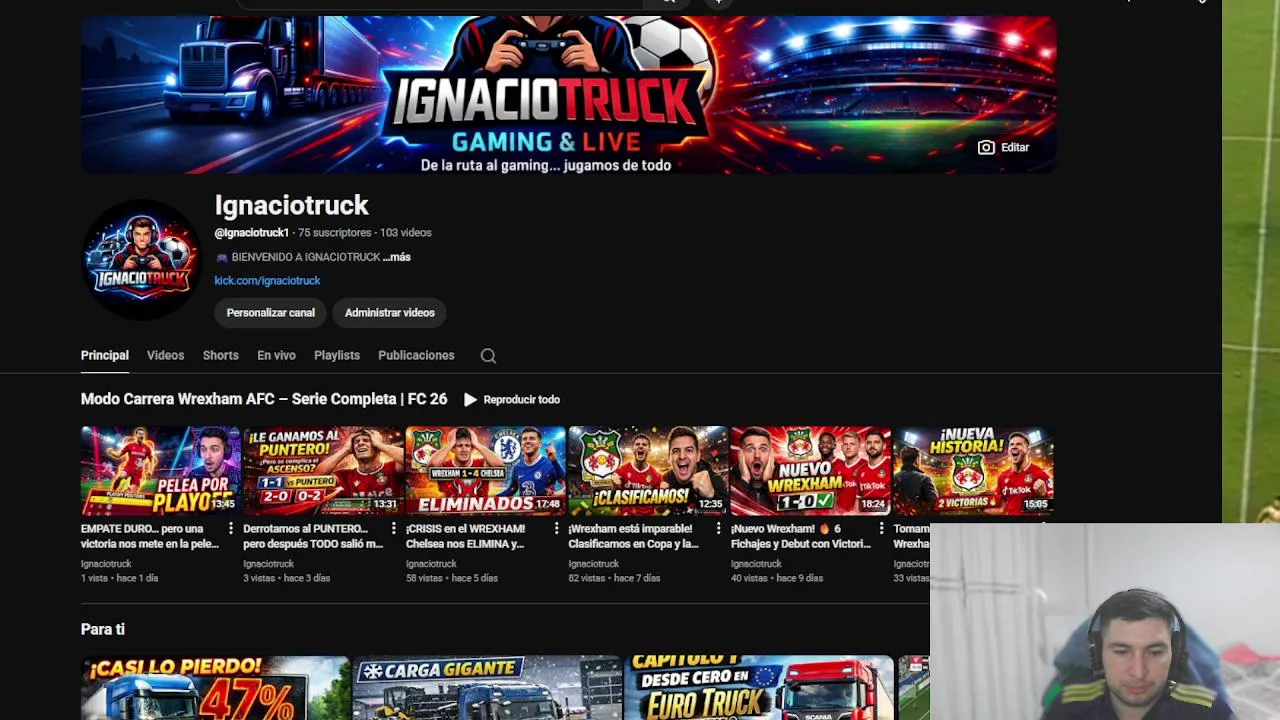
Task: Click the play triangle beside Reproducir todo
Action: 470,399
